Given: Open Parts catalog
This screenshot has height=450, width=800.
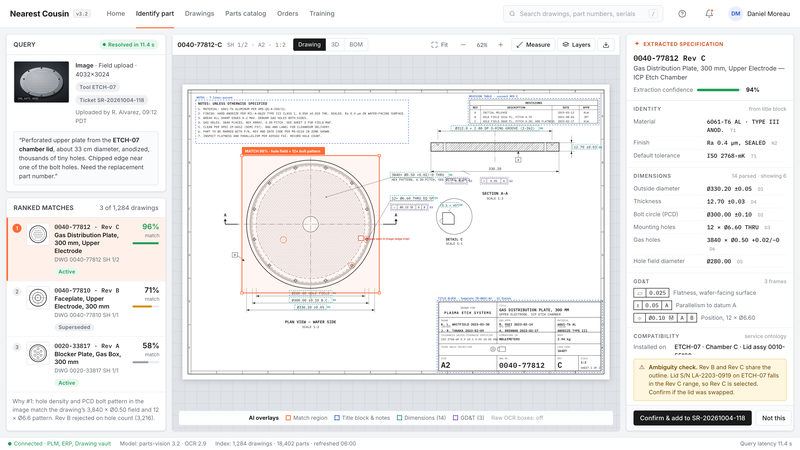Looking at the screenshot, I should pyautogui.click(x=245, y=14).
